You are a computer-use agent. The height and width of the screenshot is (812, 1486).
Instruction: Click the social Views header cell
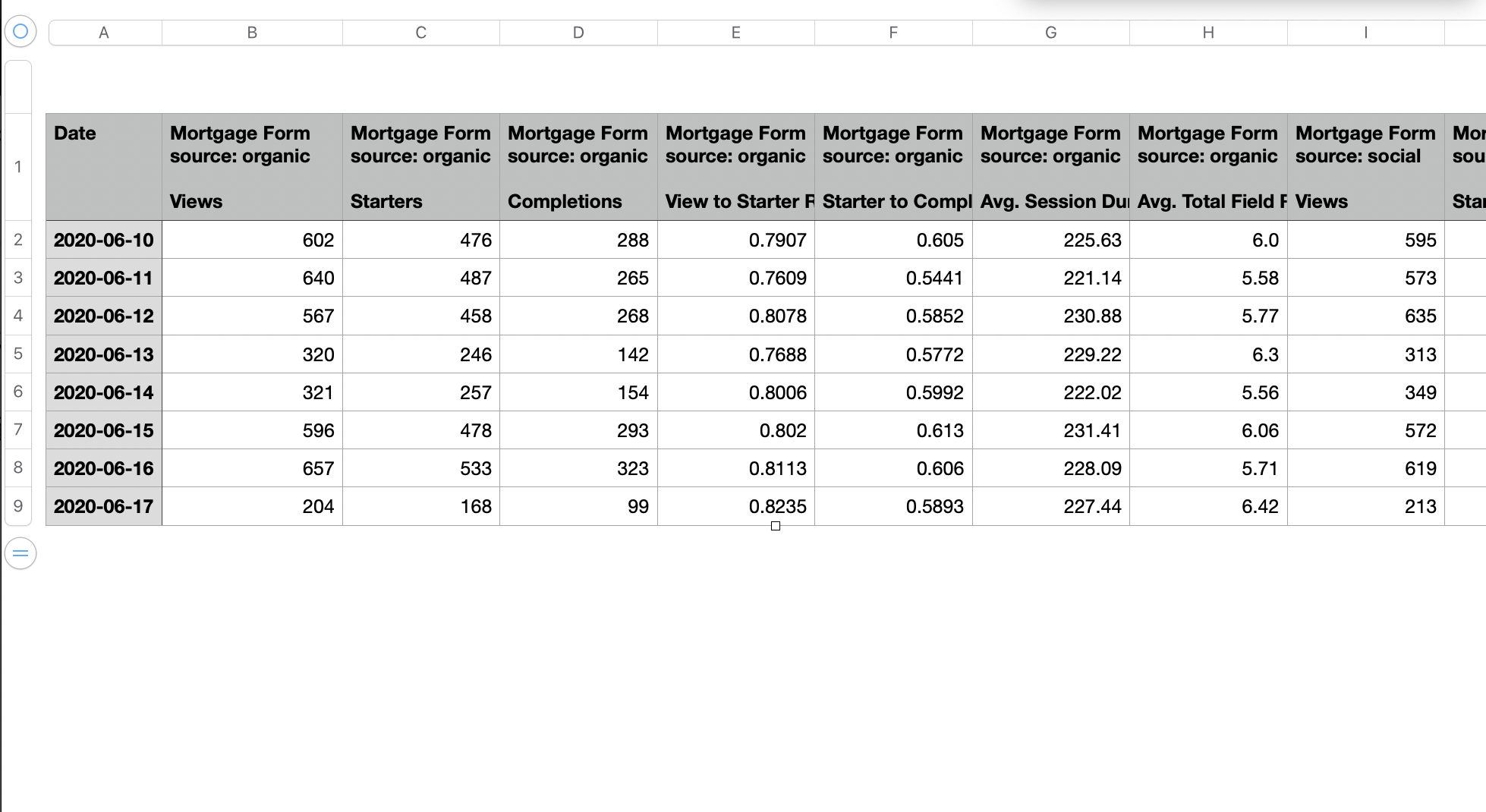coord(1366,167)
